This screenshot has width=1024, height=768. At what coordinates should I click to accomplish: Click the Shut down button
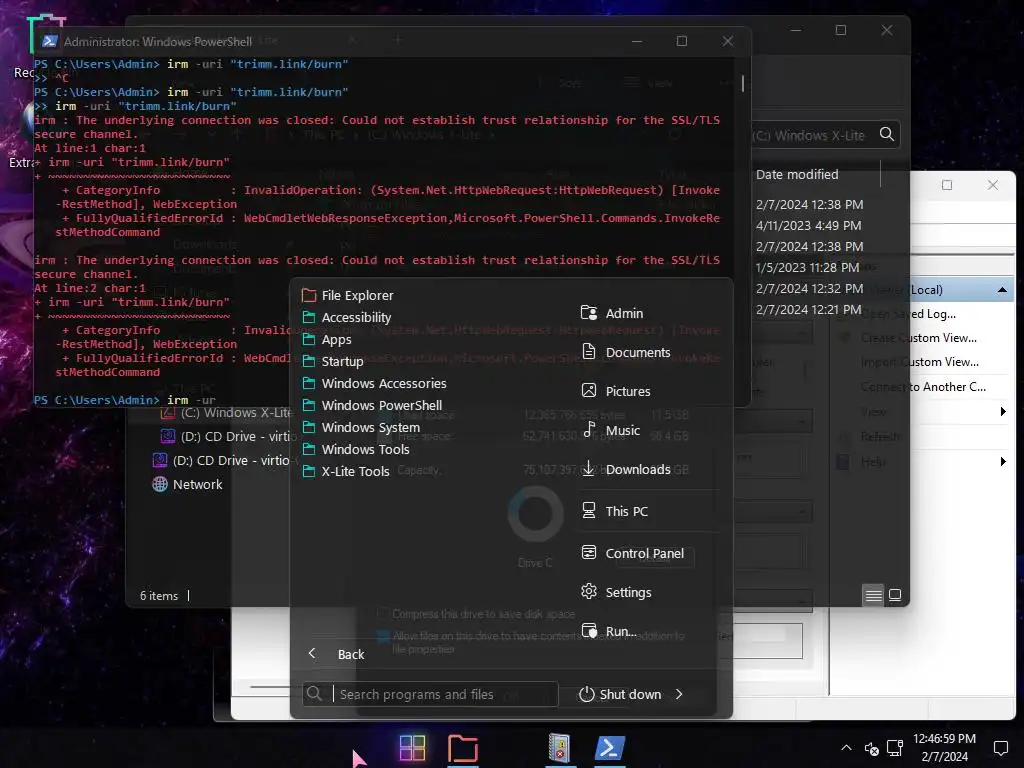click(x=620, y=694)
